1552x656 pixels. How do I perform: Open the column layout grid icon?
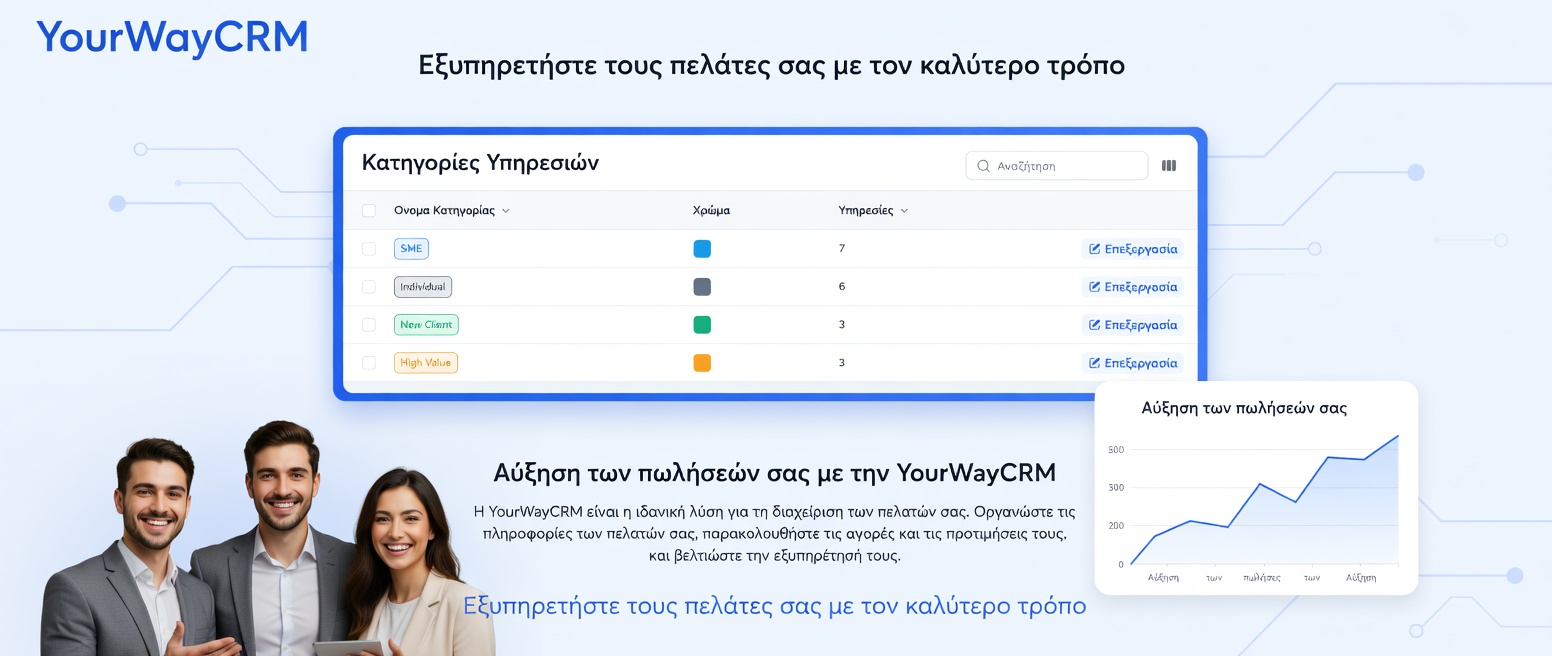1168,165
